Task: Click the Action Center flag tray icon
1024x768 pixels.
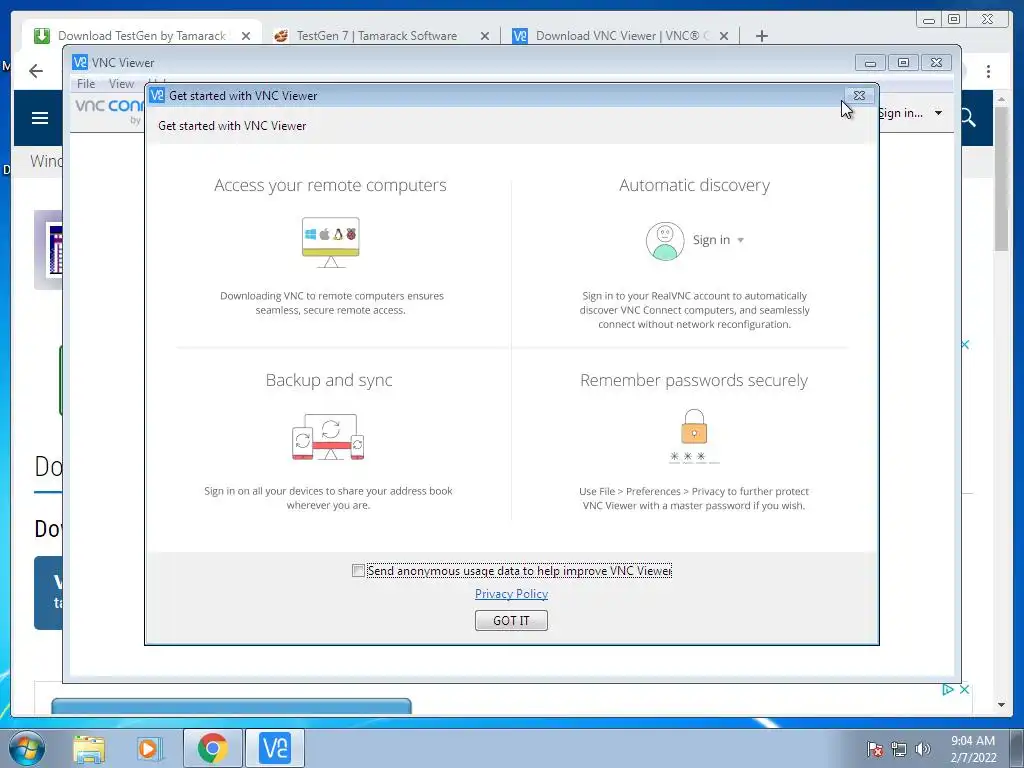Action: coord(874,749)
